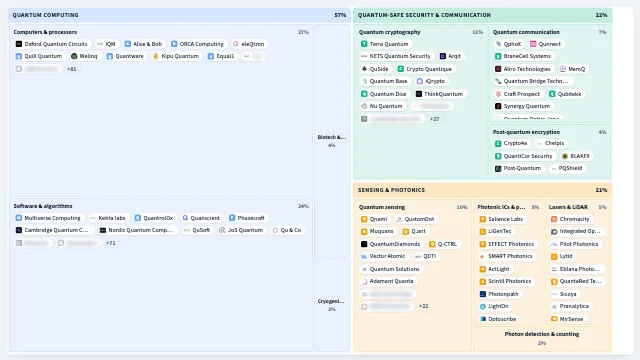640x360 pixels.
Task: Click the Photonpath logo icon
Action: pyautogui.click(x=482, y=294)
